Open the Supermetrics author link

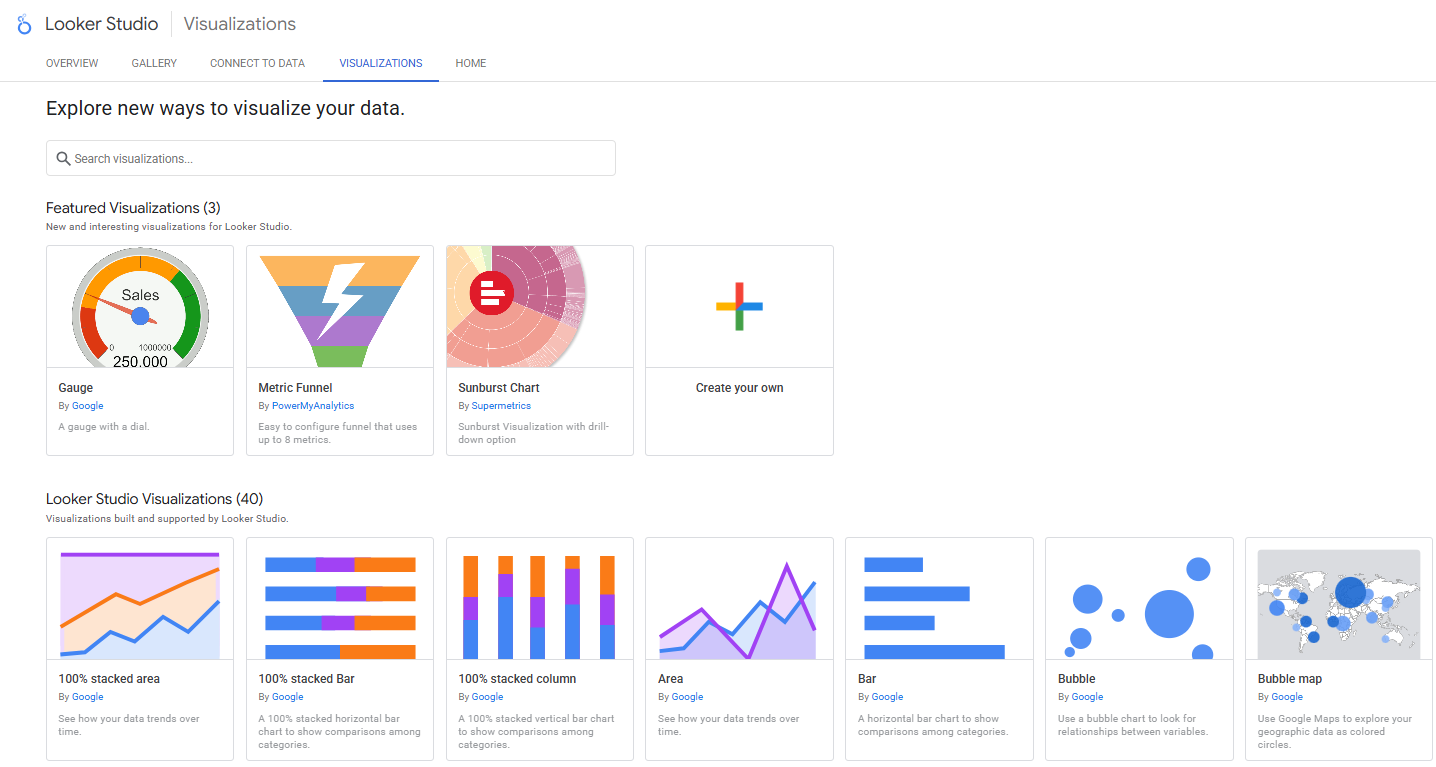501,406
